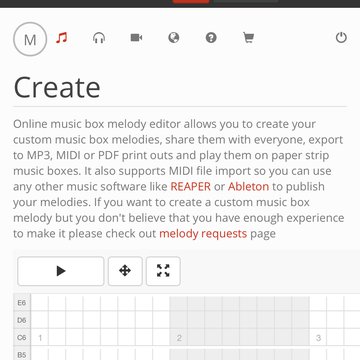Select the C6 note row label
The height and width of the screenshot is (360, 360).
[x=22, y=338]
